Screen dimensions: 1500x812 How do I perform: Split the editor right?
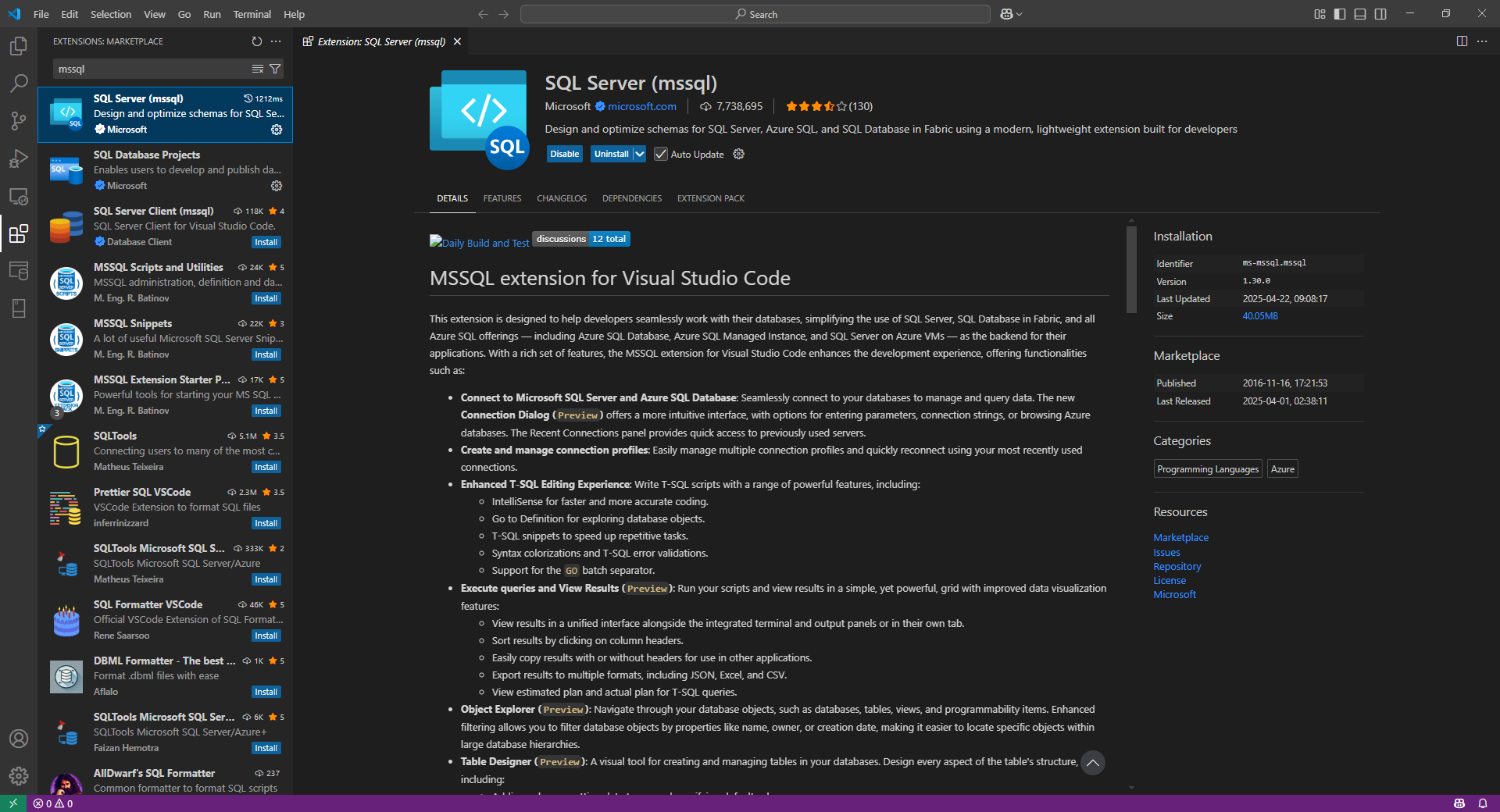pos(1462,41)
